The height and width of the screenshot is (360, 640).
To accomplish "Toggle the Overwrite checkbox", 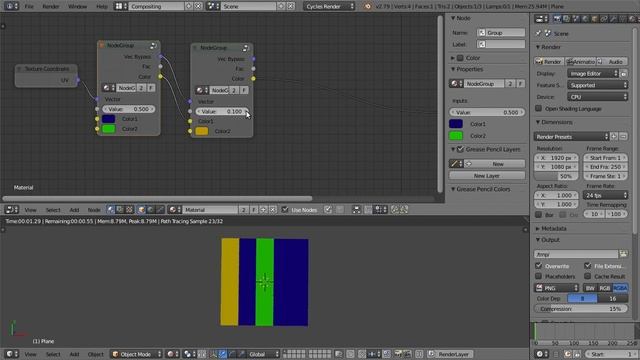I will point(538,266).
